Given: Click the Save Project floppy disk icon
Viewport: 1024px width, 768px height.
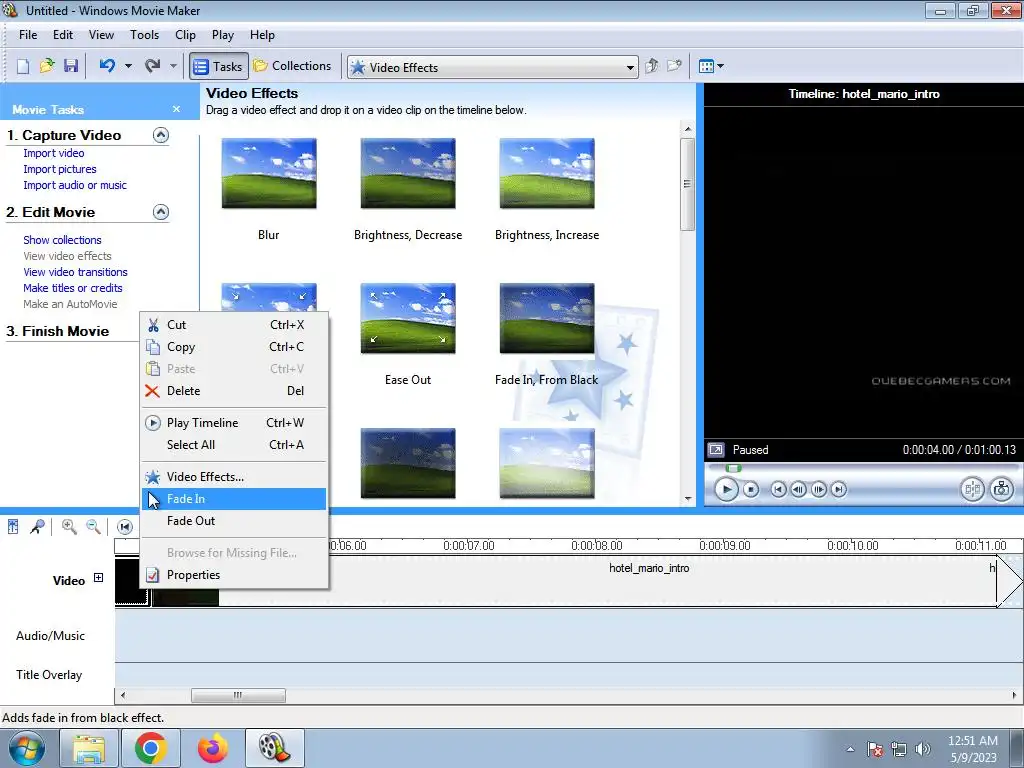Looking at the screenshot, I should click(x=71, y=66).
